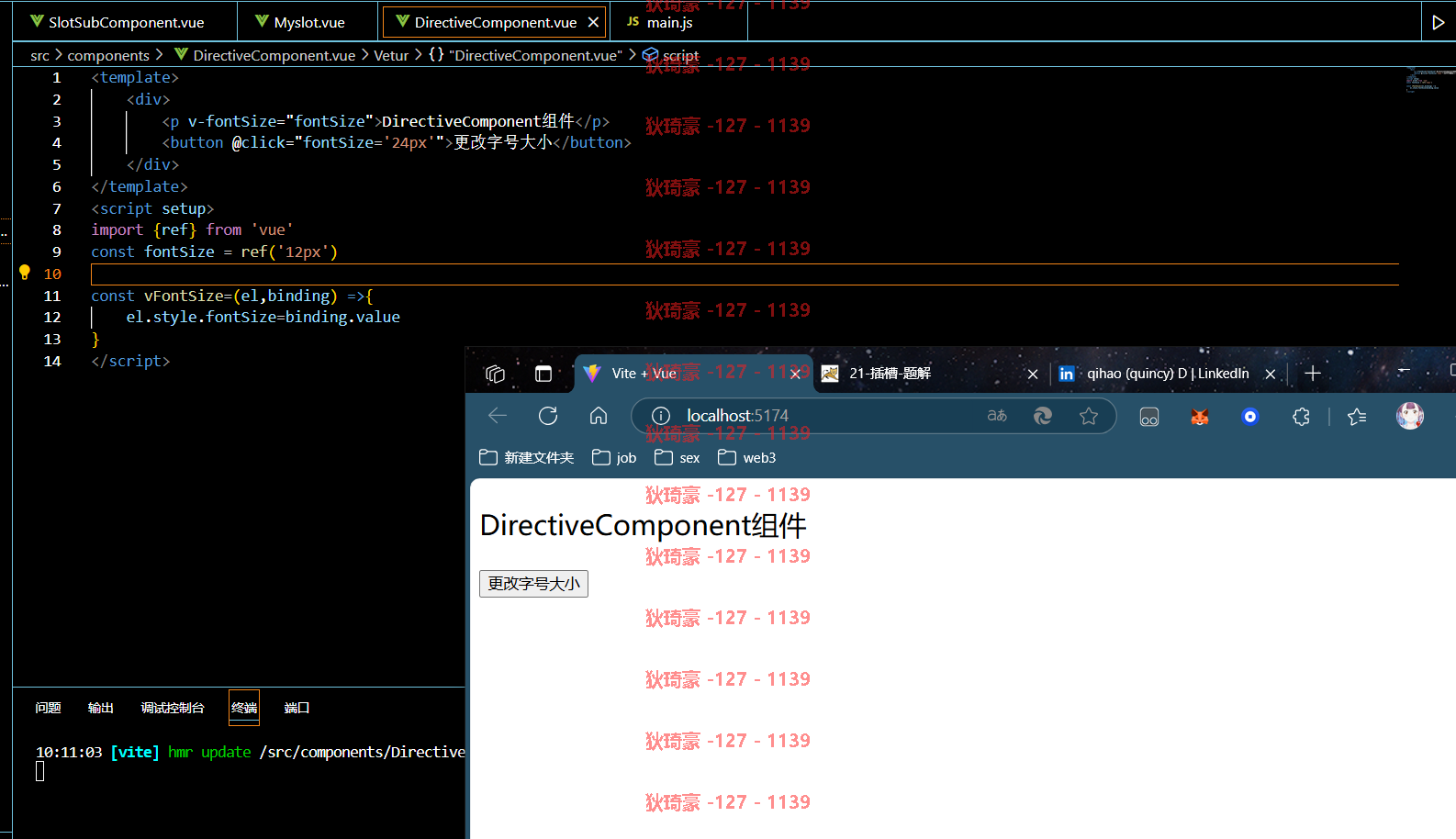
Task: Click the DirectiveComponent.vue file breadcrumb
Action: coord(274,55)
